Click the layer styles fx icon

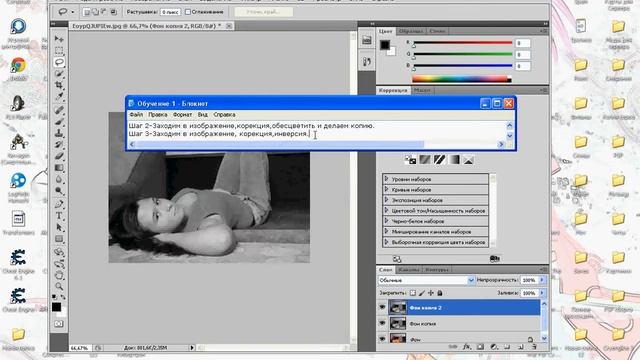(x=467, y=347)
